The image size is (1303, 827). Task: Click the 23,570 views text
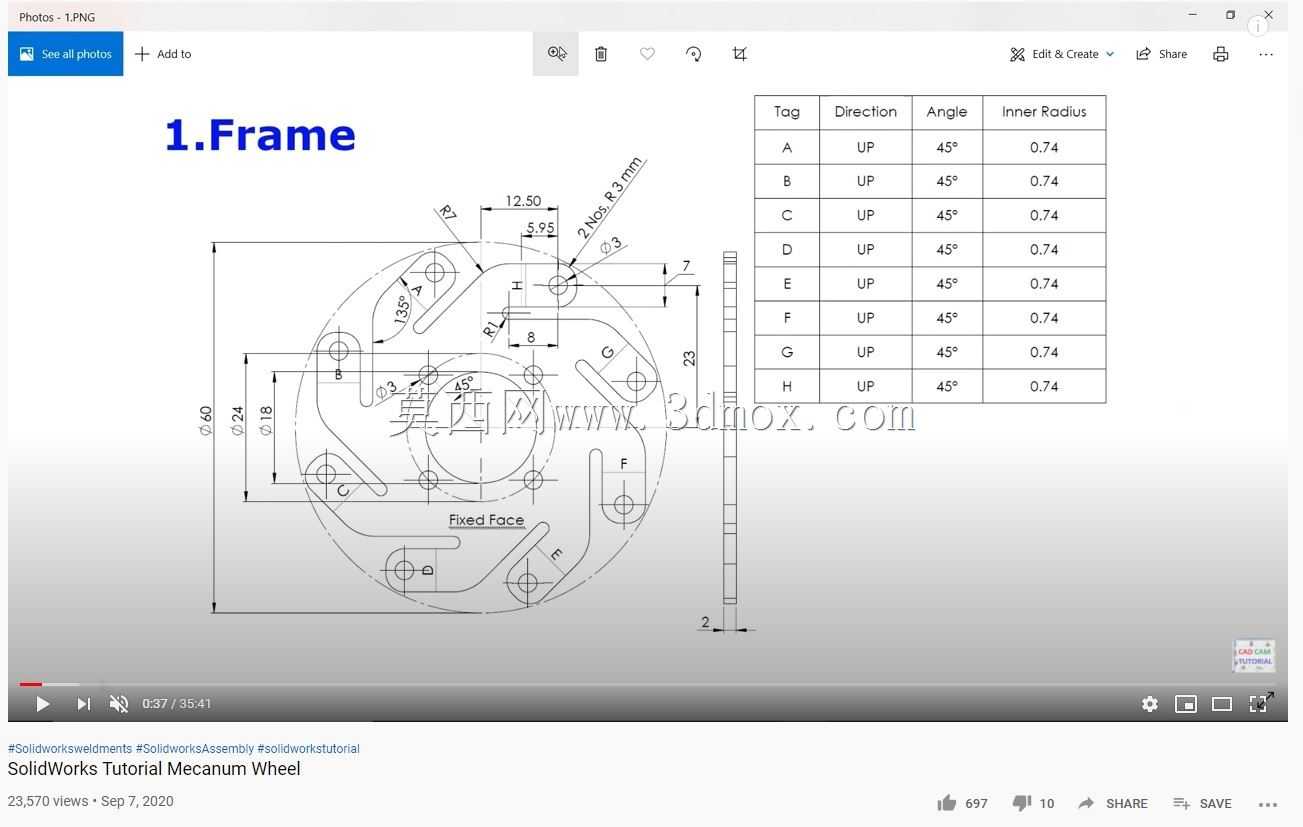coord(48,801)
